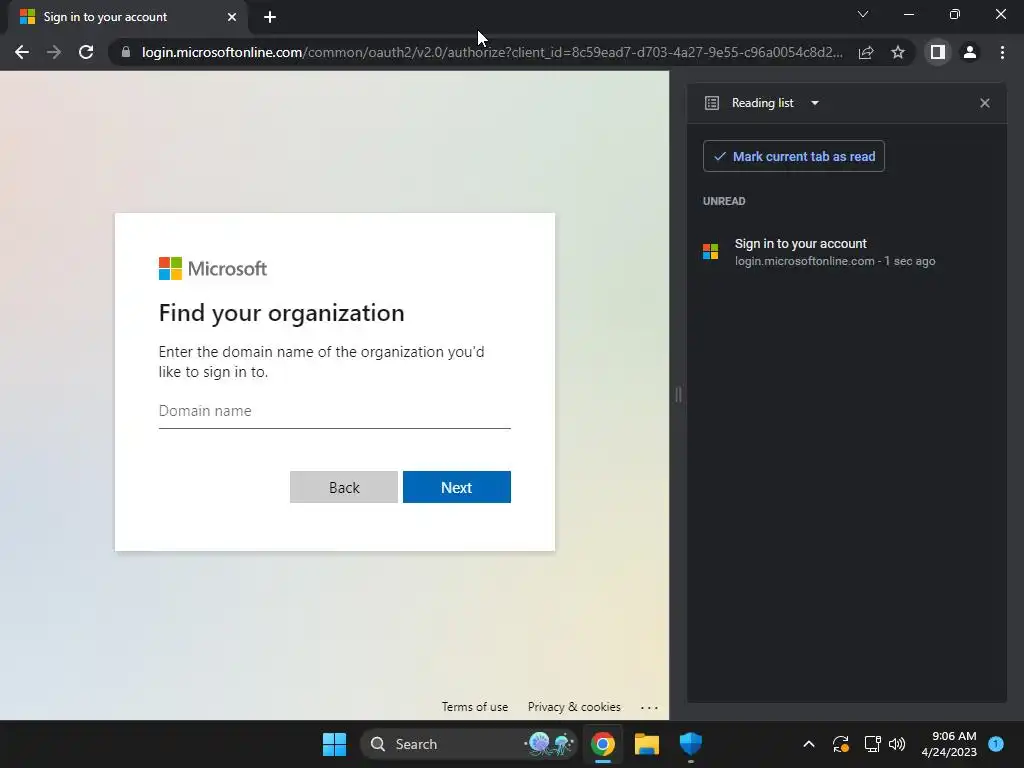
Task: Open the Chrome three-dot menu
Action: tap(1002, 52)
